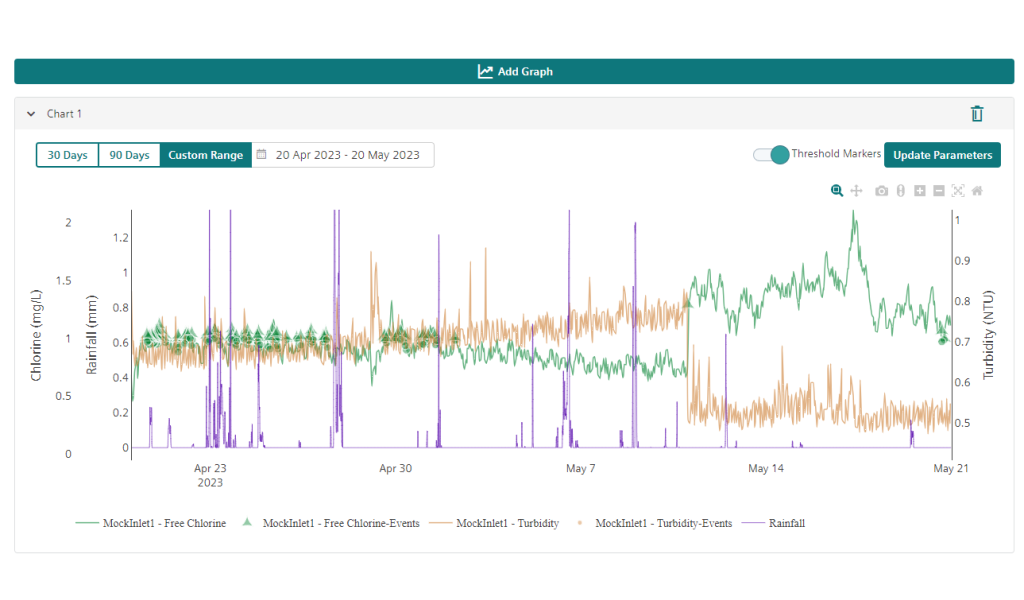Toggle the Threshold Markers switch

pyautogui.click(x=770, y=155)
